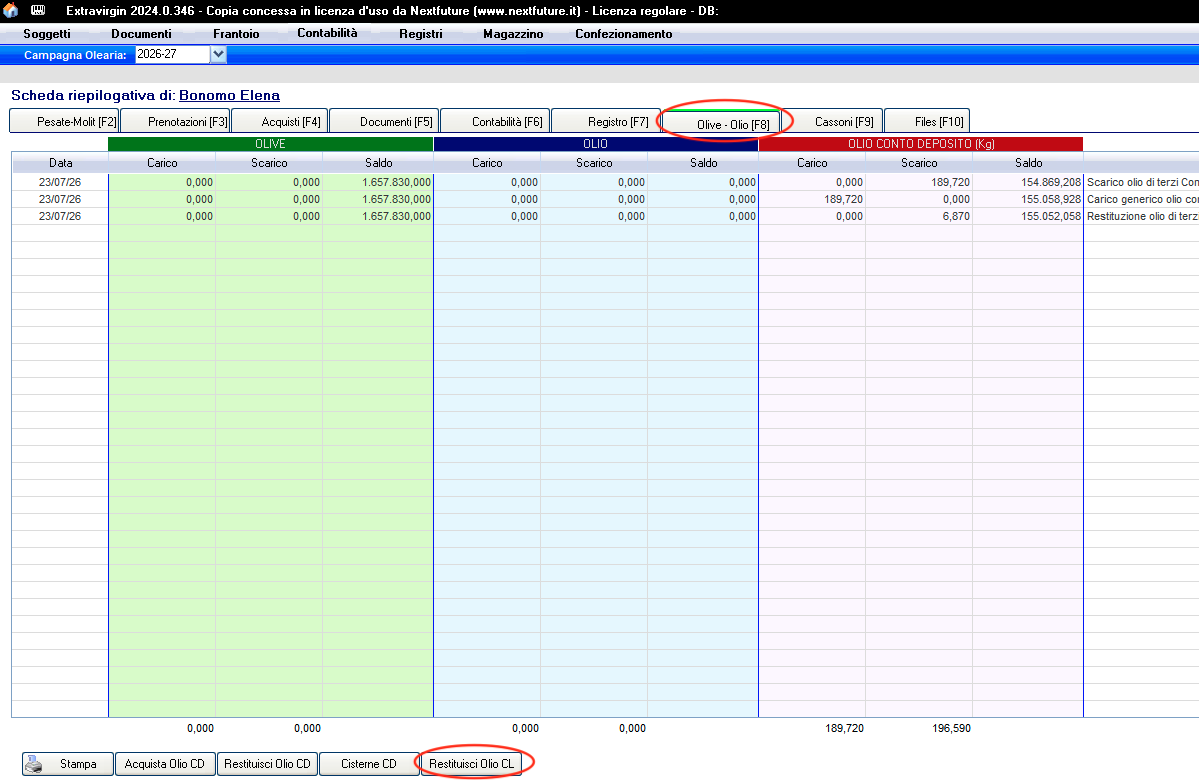Click the printer icon on Stampa button
Image resolution: width=1199 pixels, height=780 pixels.
coord(34,764)
